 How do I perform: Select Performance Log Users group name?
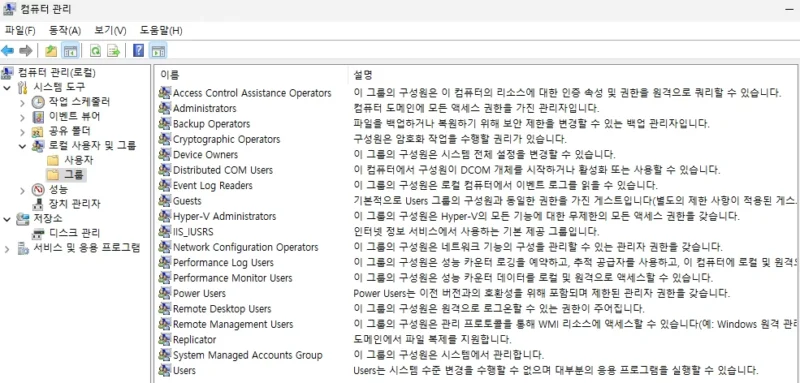223,262
